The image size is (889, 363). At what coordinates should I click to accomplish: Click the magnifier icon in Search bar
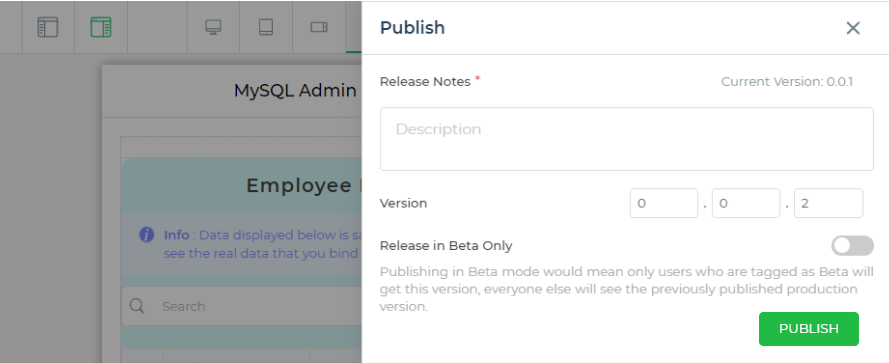pos(137,306)
